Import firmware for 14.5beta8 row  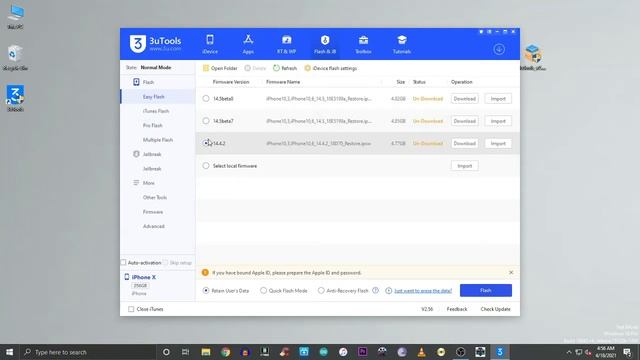tap(498, 99)
